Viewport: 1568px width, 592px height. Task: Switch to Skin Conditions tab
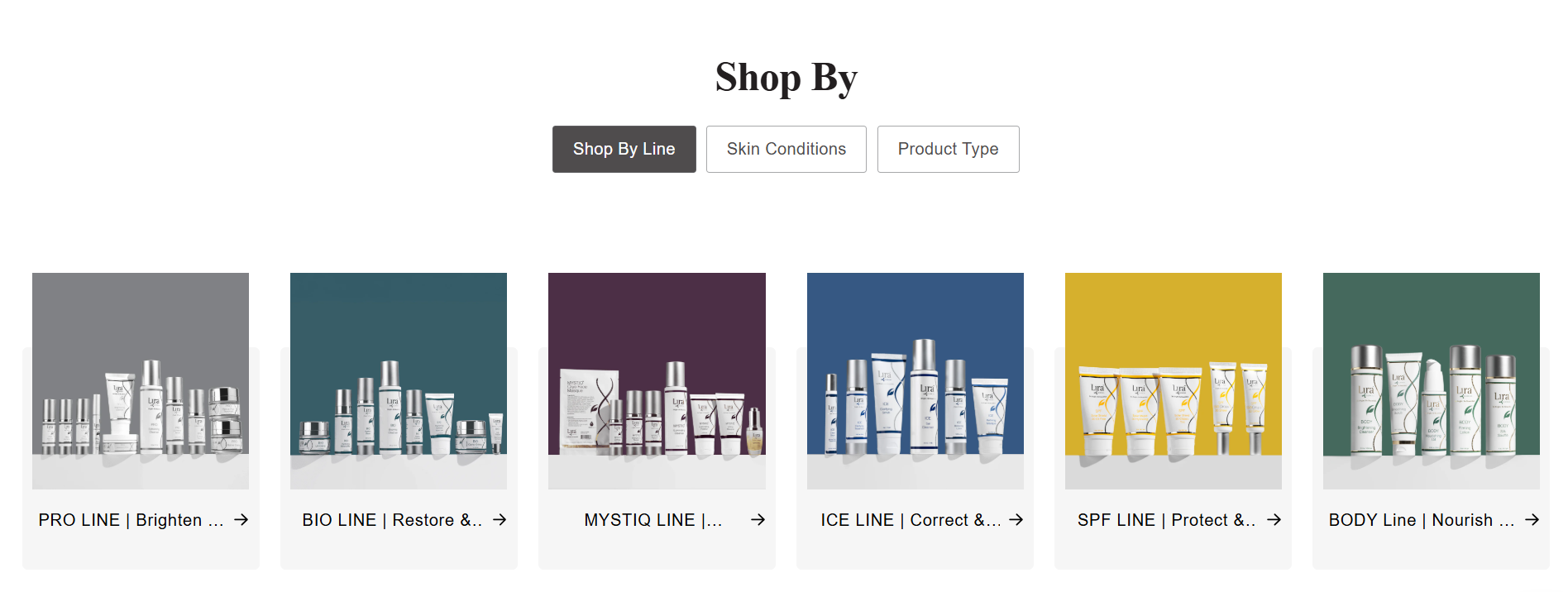pyautogui.click(x=786, y=150)
